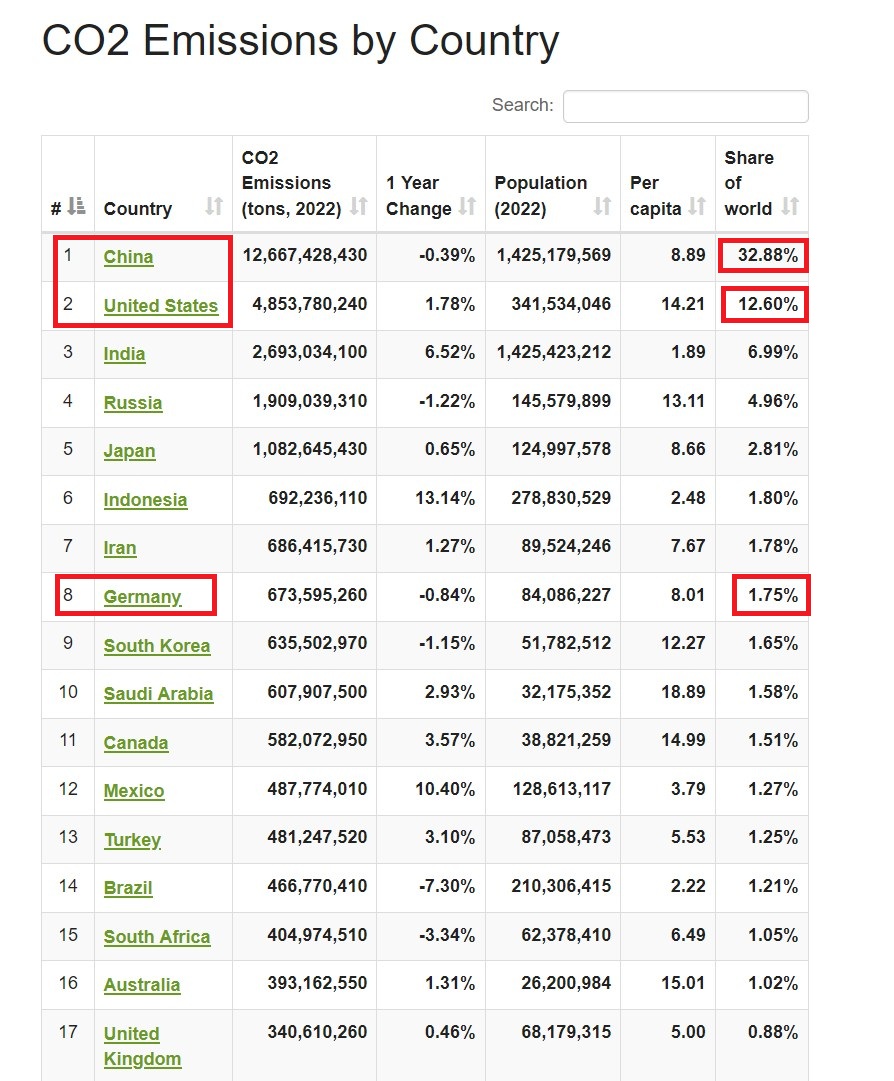Sort by Population (2022) arrows

pos(602,208)
